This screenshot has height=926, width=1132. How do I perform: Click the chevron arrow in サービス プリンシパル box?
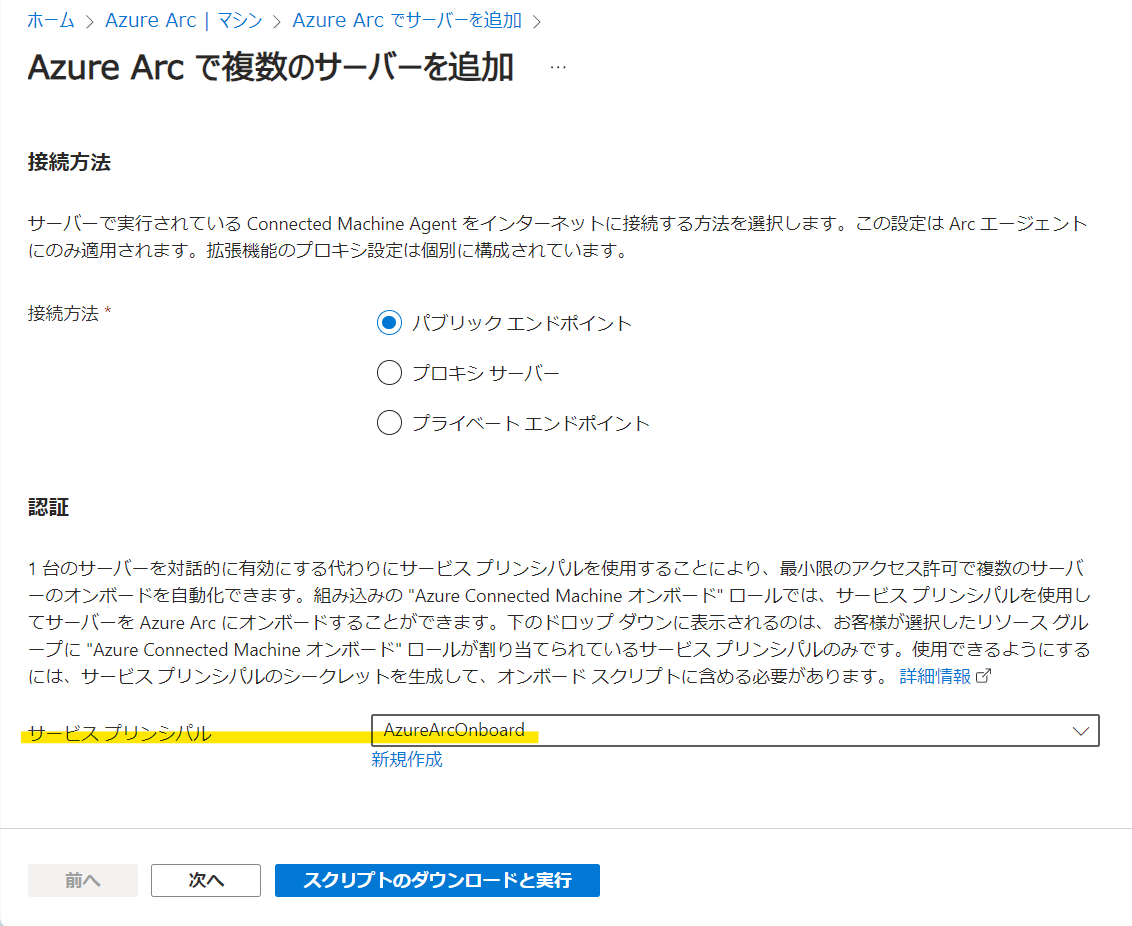tap(1080, 731)
